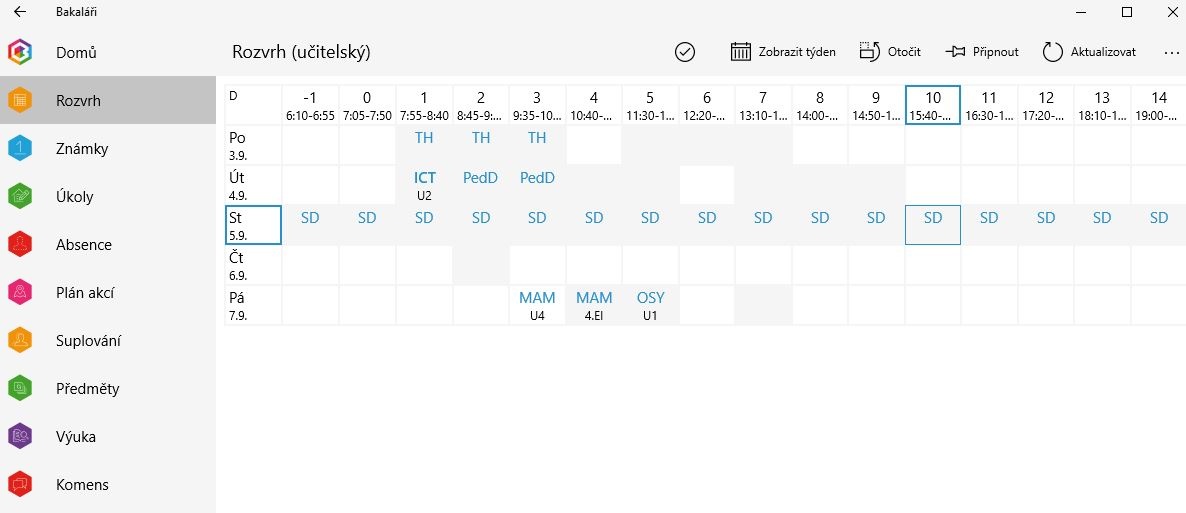Open the Úkoly homework icon

point(20,196)
